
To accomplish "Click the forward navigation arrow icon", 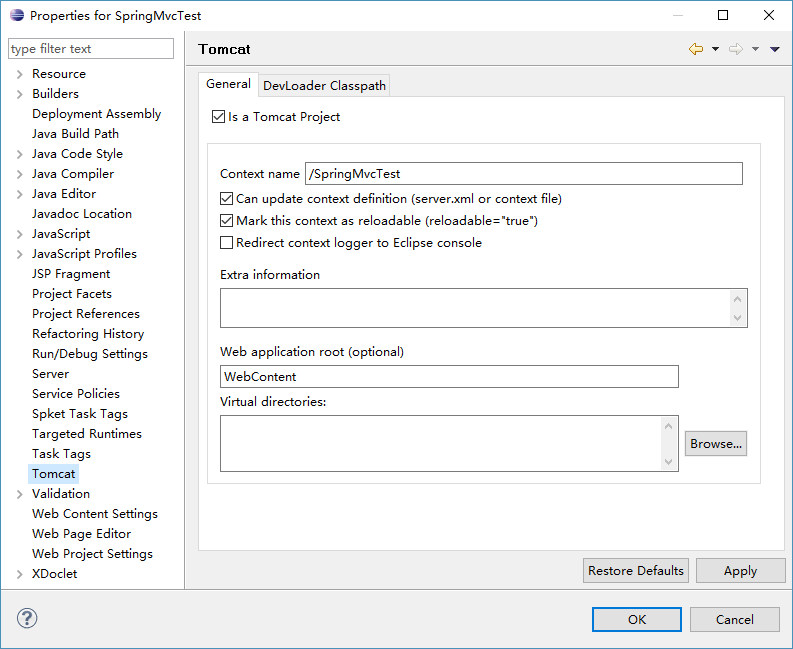I will tap(736, 49).
